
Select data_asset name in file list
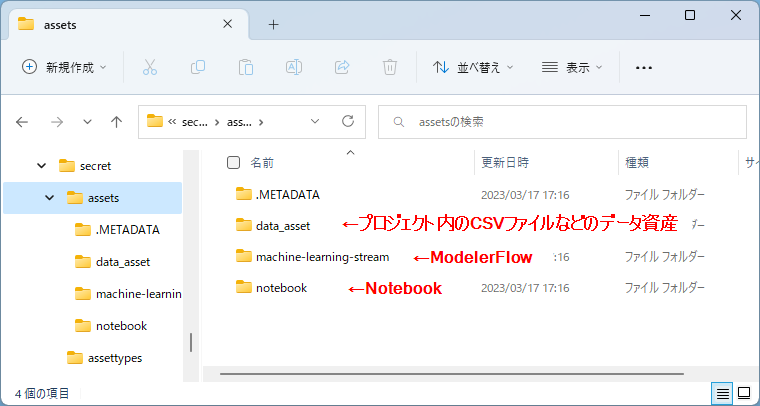point(283,226)
